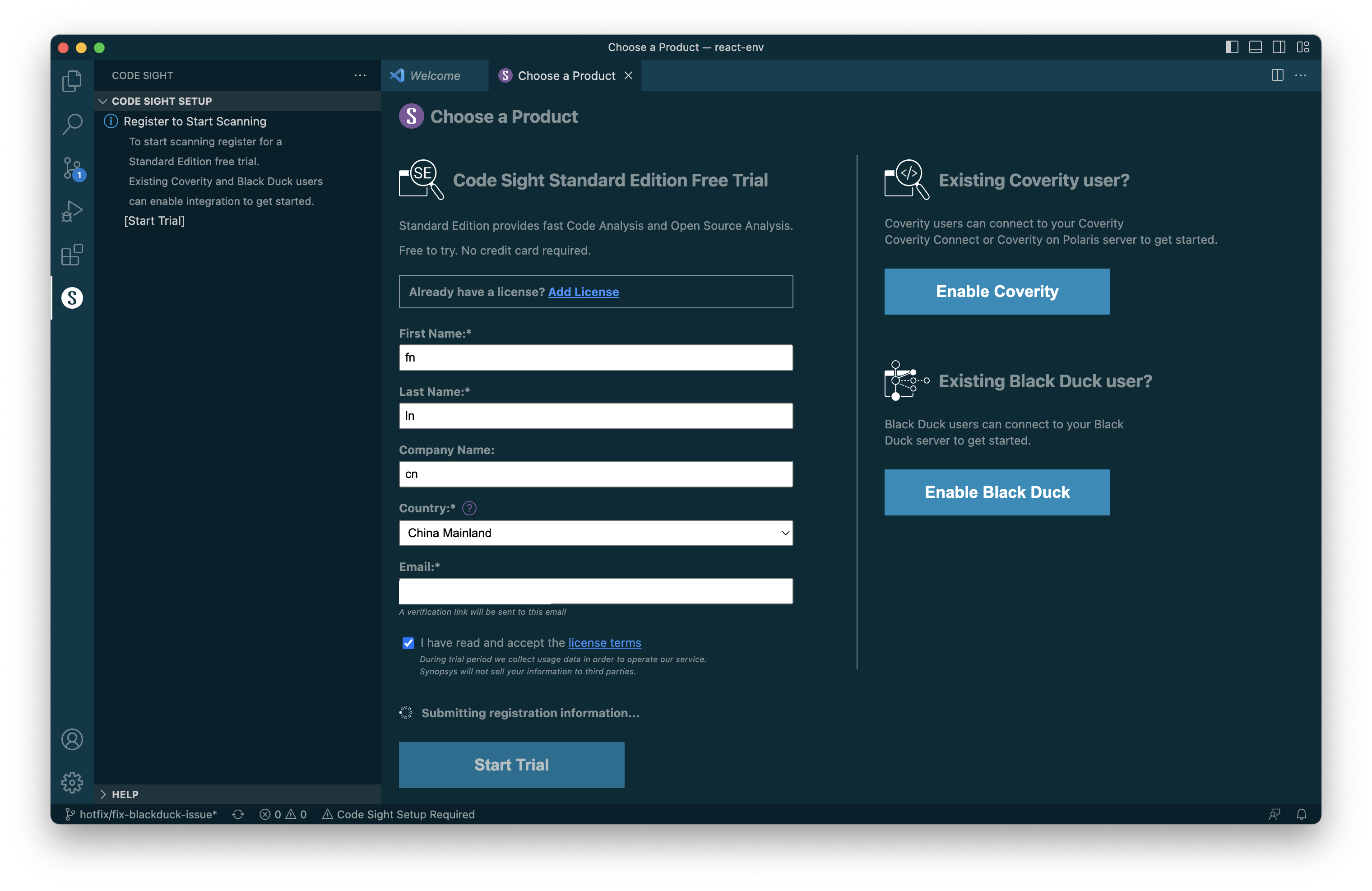Click [Start Trial] in the sidebar
Viewport: 1372px width, 891px height.
(154, 220)
